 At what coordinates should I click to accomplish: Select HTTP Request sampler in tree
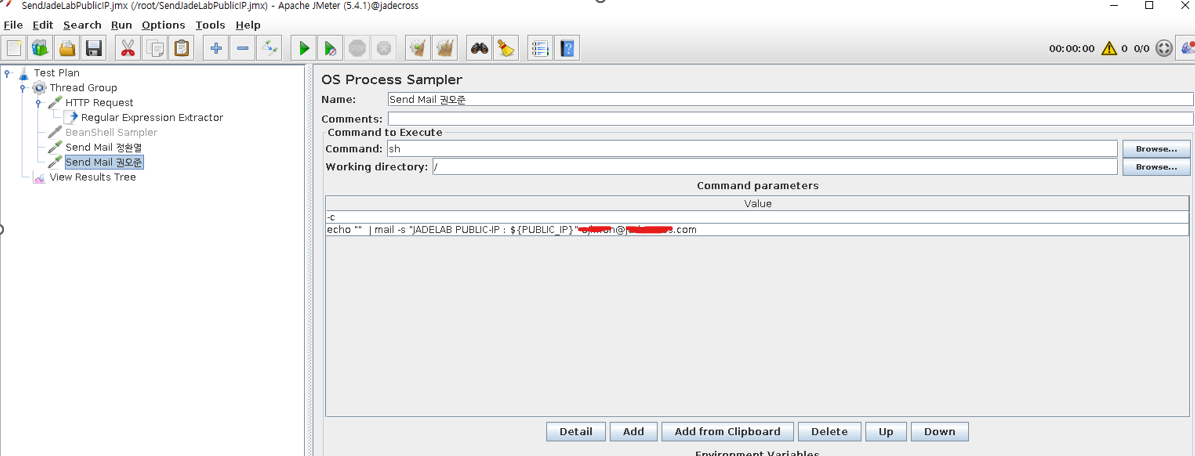pos(99,102)
